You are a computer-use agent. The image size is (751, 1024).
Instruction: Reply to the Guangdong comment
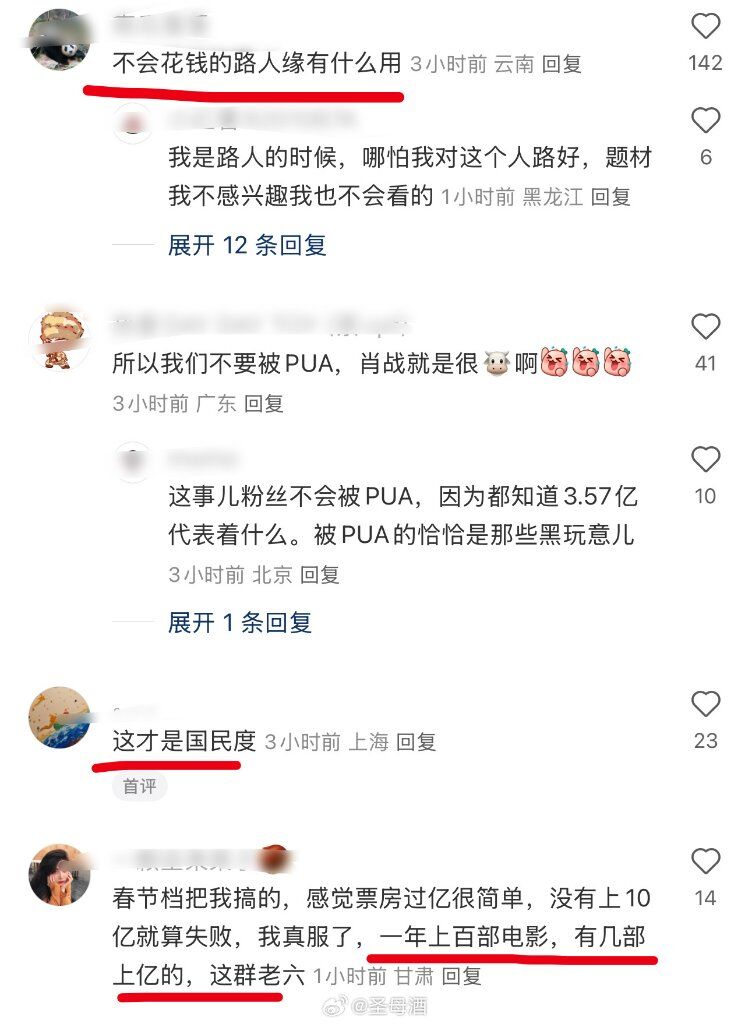(x=264, y=404)
